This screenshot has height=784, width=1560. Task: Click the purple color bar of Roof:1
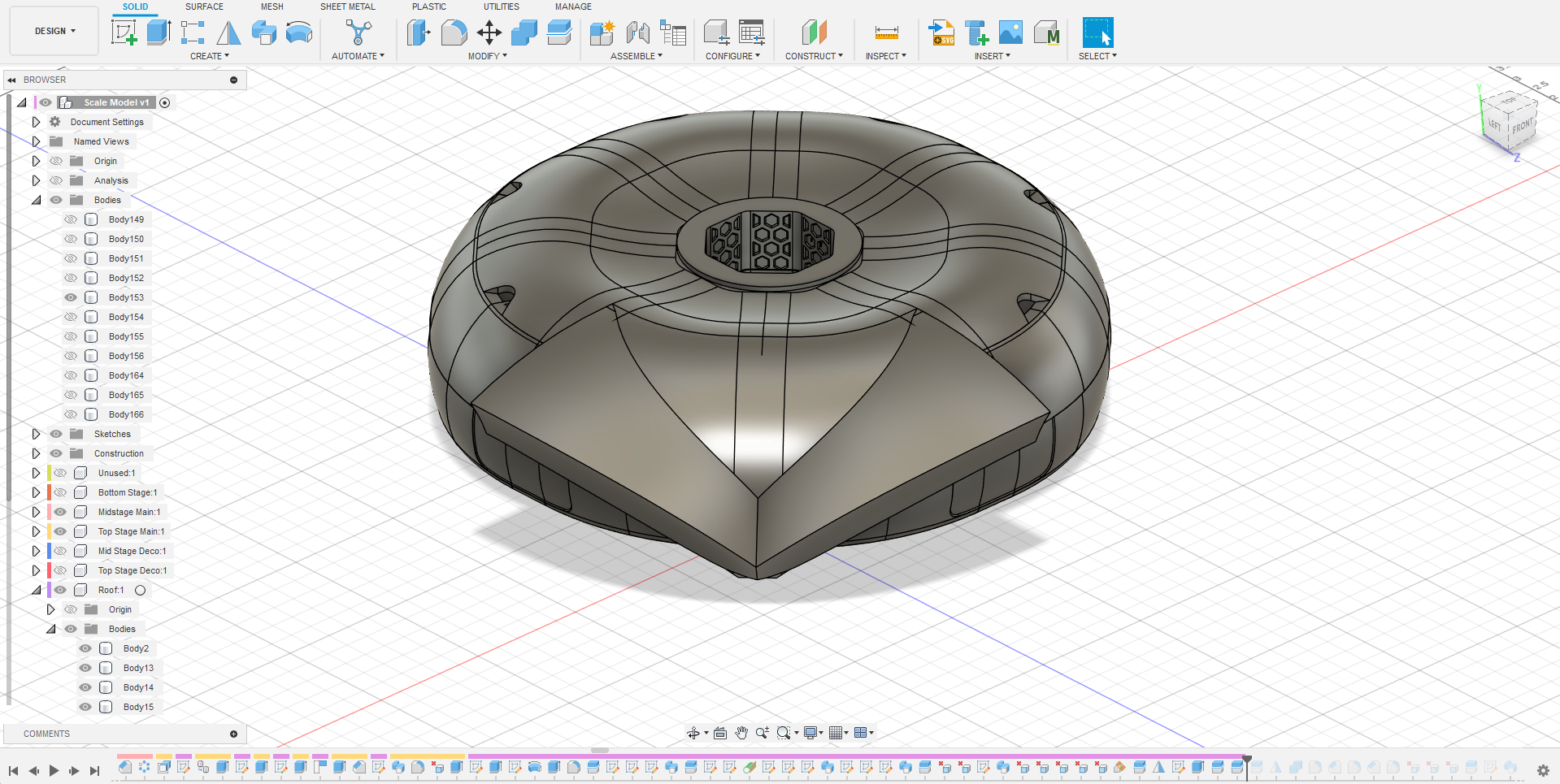[x=50, y=590]
